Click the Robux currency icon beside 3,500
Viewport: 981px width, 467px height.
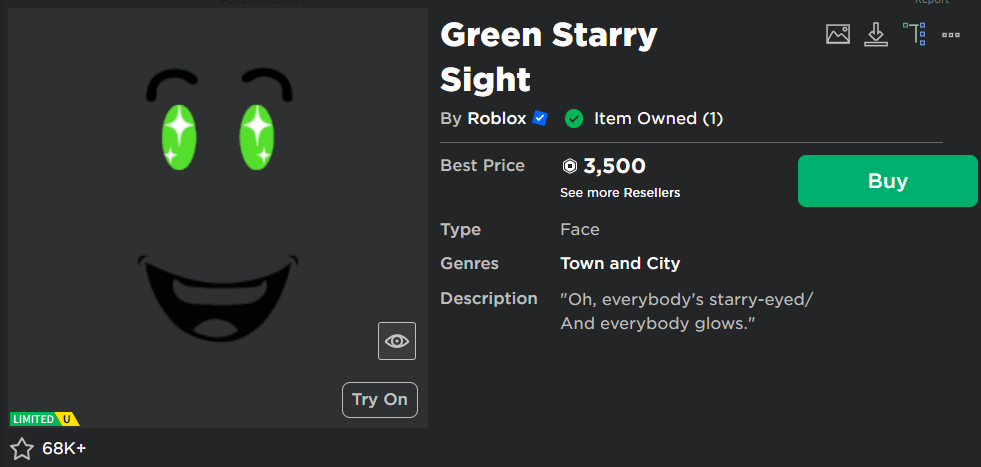pos(569,167)
